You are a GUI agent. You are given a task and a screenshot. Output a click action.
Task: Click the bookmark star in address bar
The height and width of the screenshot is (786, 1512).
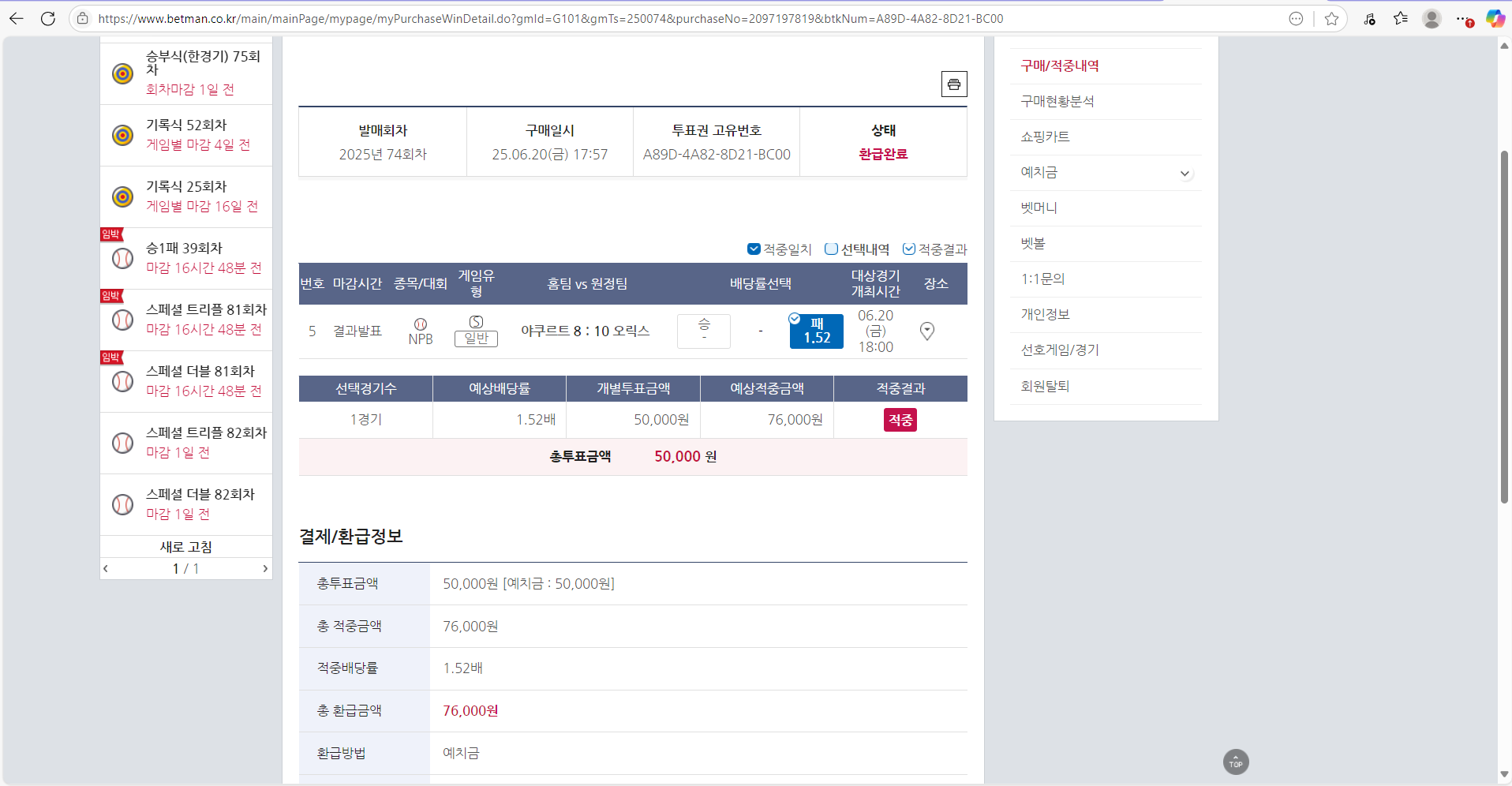[x=1331, y=19]
